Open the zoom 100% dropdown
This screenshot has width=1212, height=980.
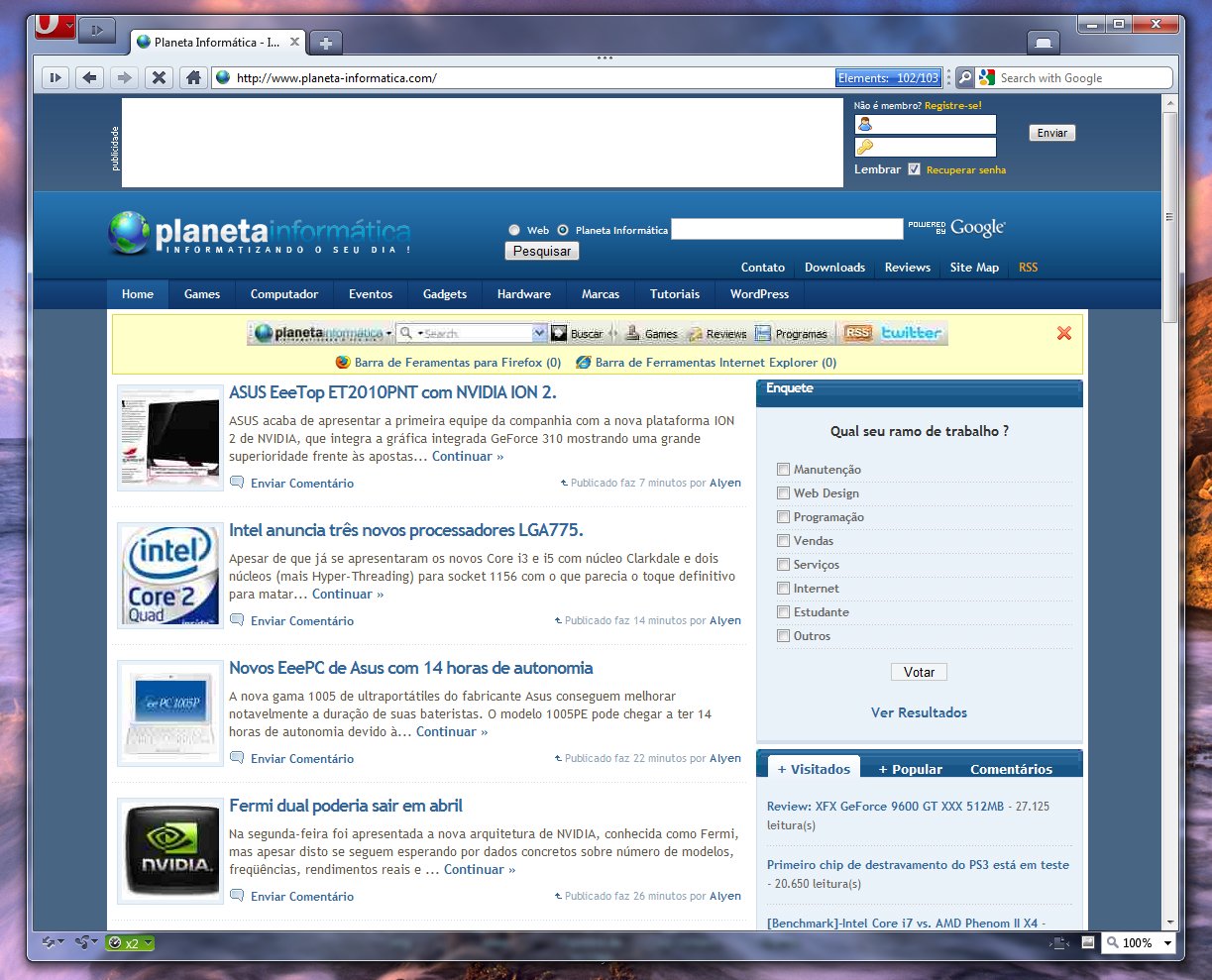pos(1168,943)
